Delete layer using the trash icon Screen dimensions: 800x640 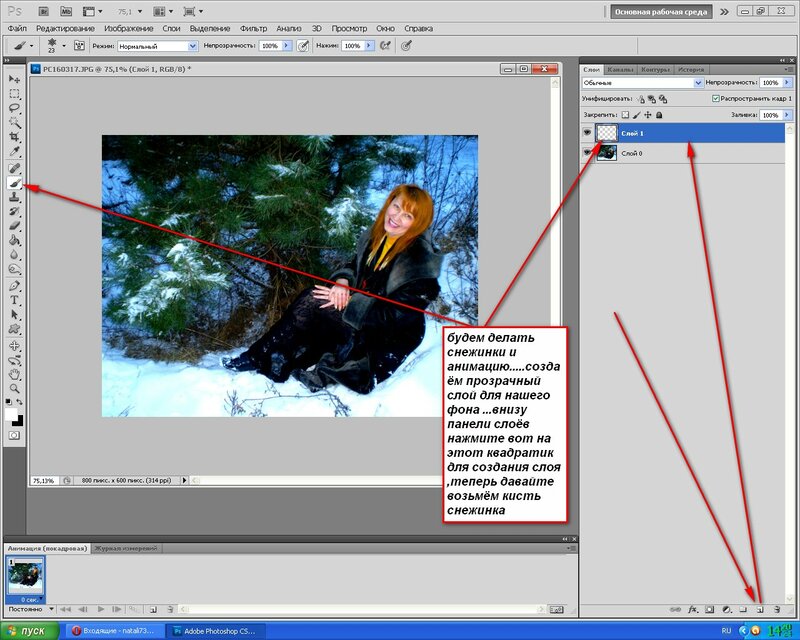pyautogui.click(x=776, y=608)
